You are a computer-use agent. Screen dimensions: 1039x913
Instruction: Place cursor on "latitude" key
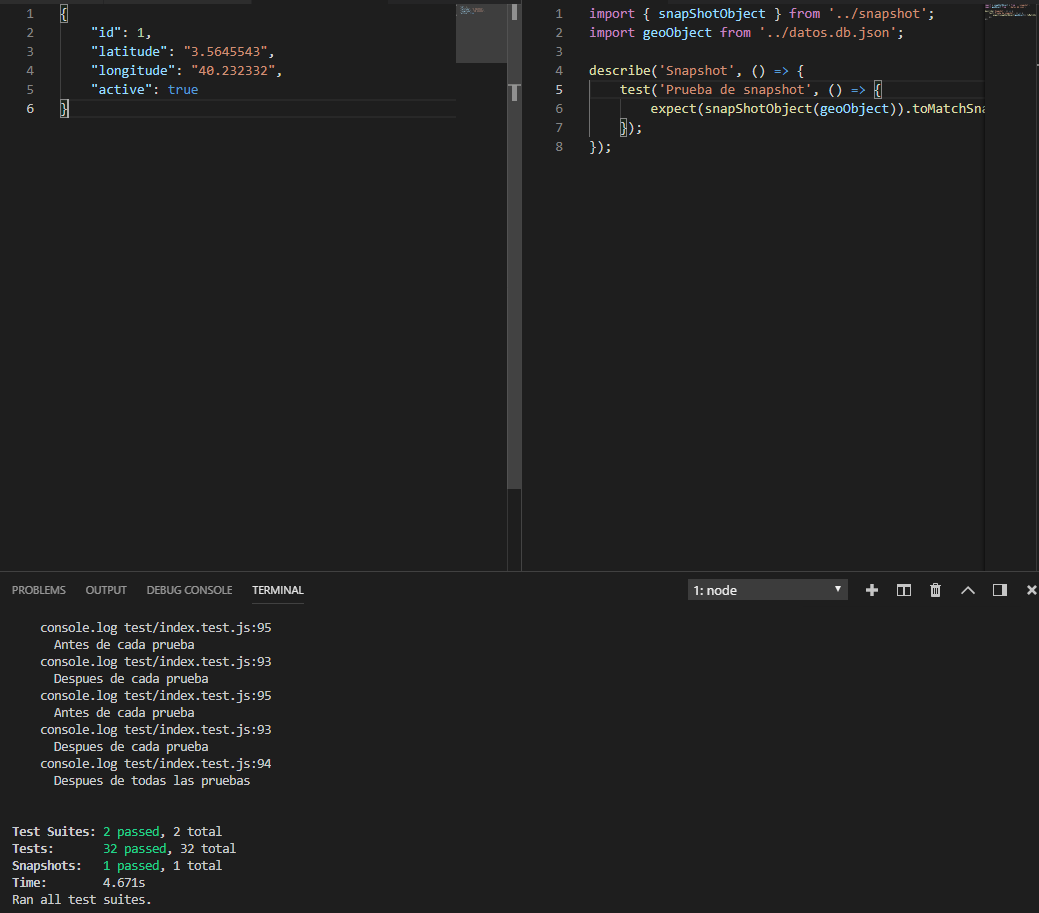pos(129,52)
